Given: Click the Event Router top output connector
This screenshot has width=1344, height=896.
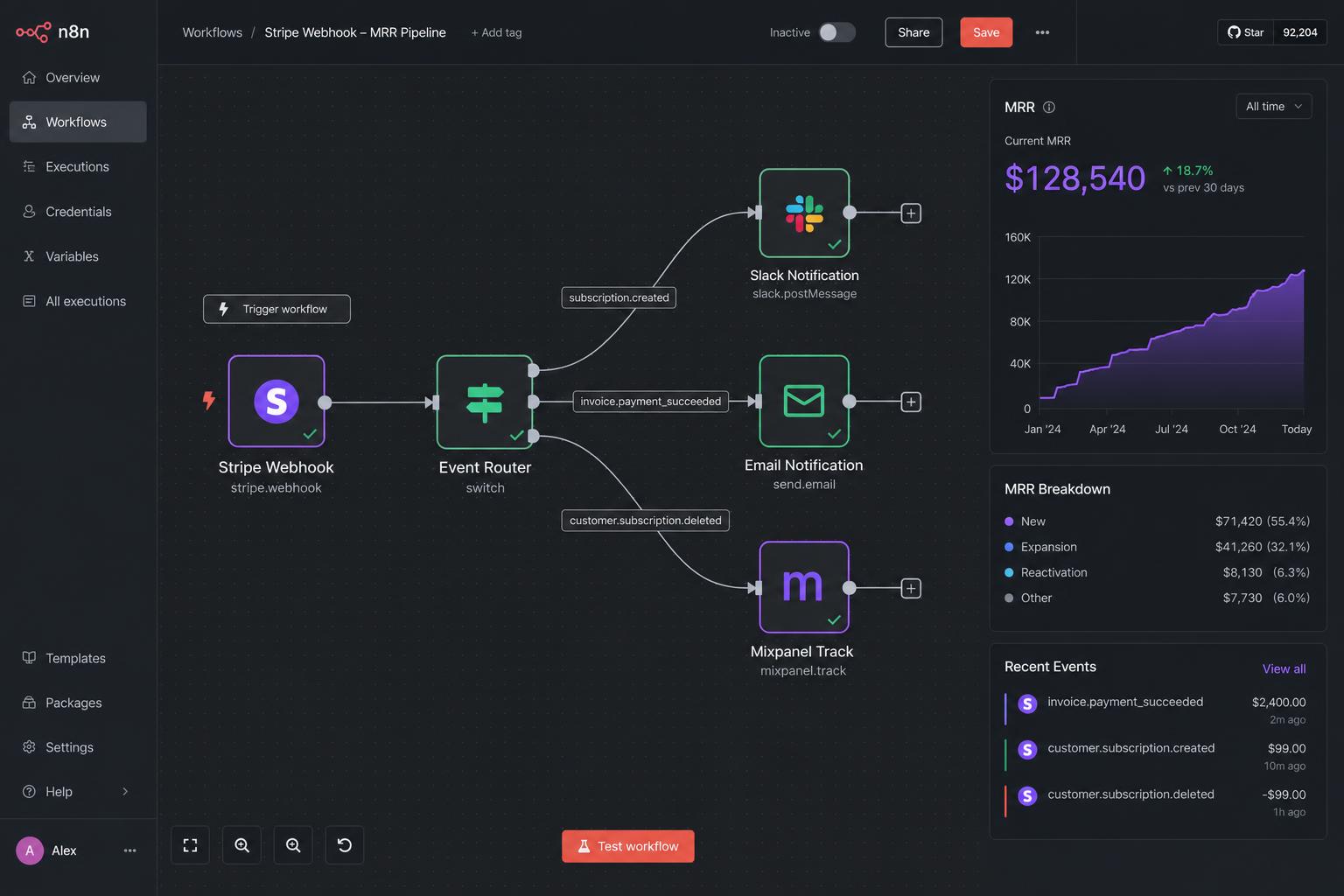Looking at the screenshot, I should coord(534,370).
